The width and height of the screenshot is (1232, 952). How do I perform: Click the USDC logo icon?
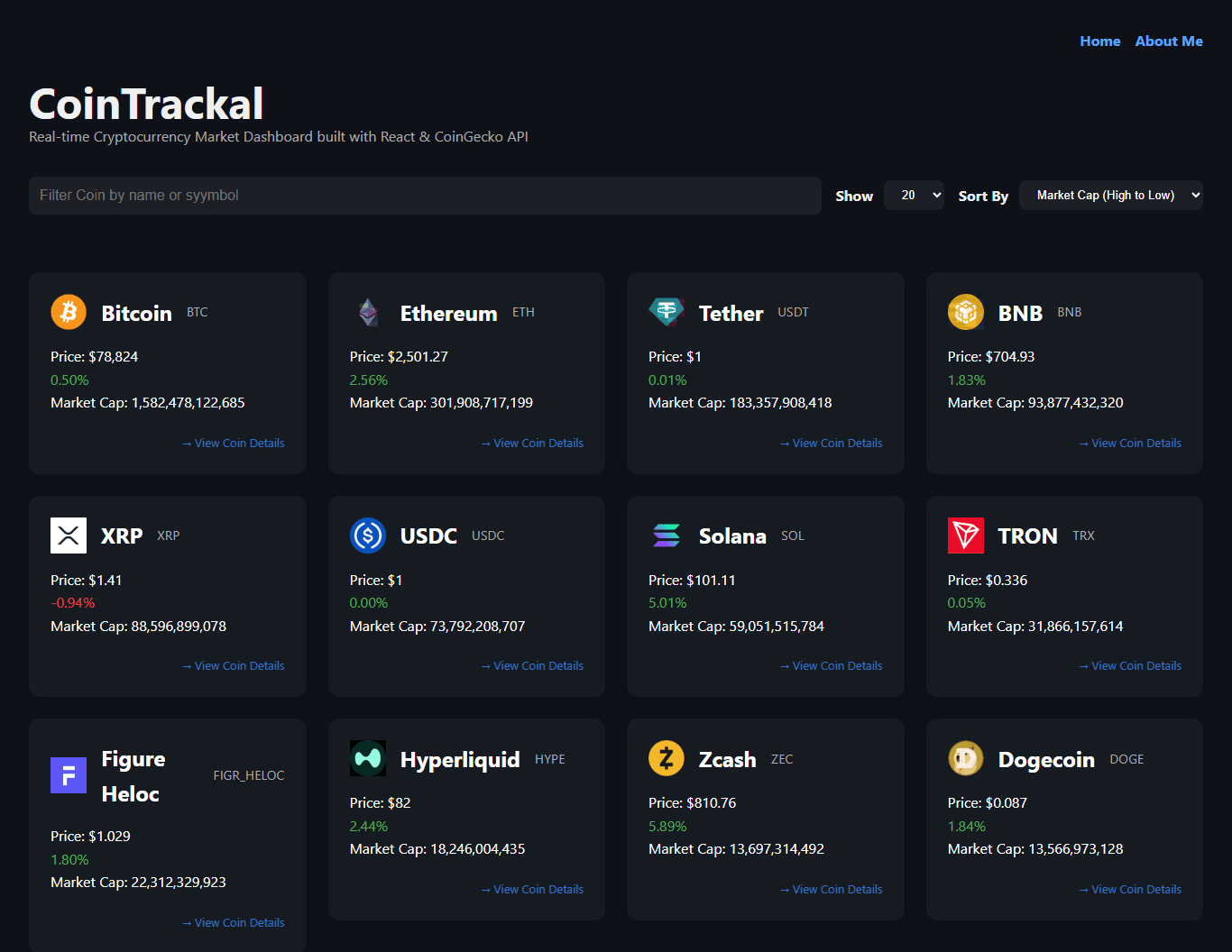point(368,535)
